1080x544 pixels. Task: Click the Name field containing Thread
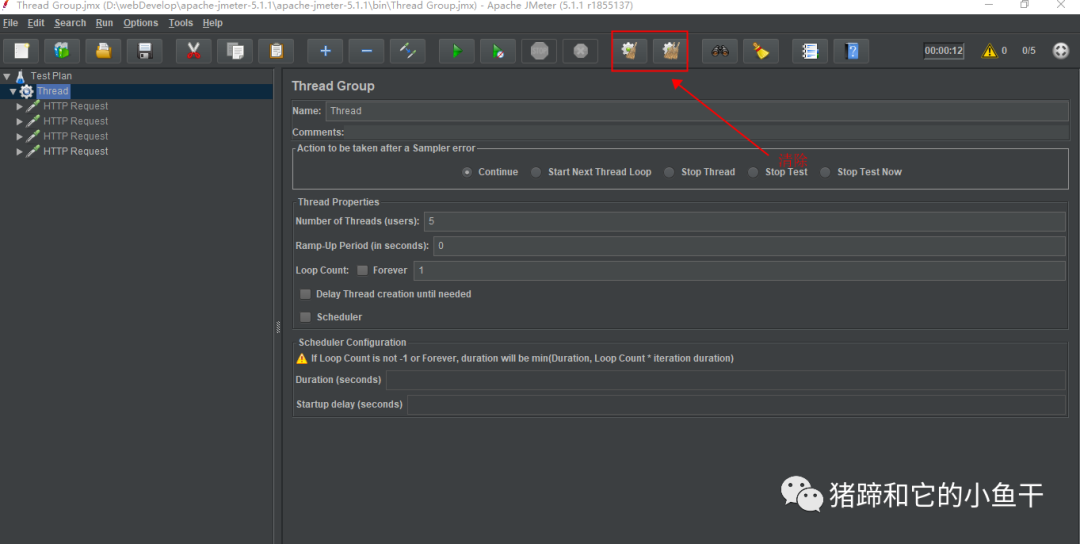click(697, 111)
